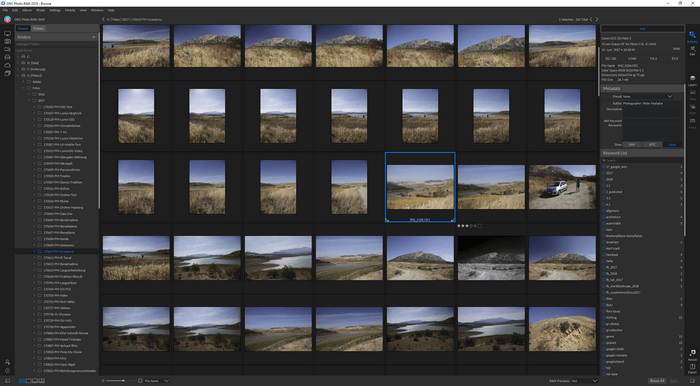Click the tethered devices icon in left sidebar
Image resolution: width=700 pixels, height=386 pixels.
point(8,50)
